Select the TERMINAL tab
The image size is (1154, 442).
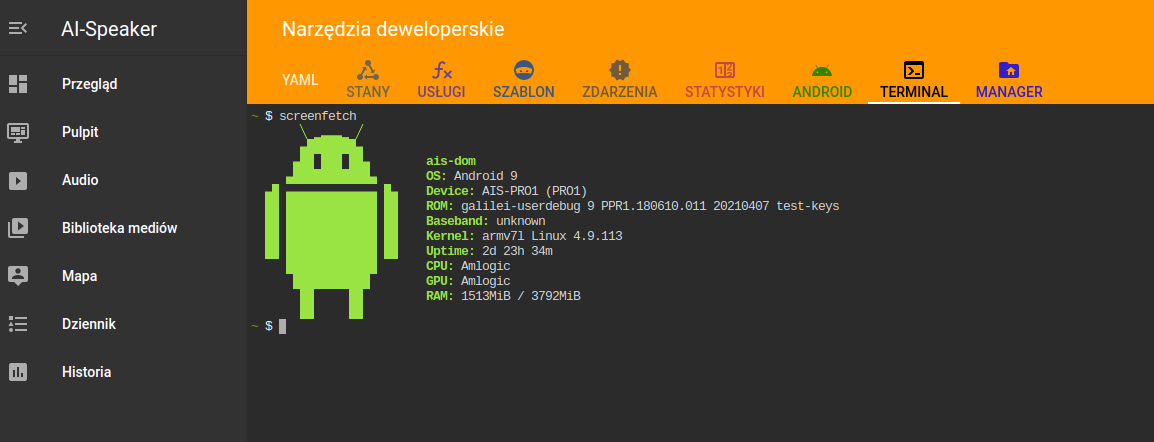click(x=914, y=80)
